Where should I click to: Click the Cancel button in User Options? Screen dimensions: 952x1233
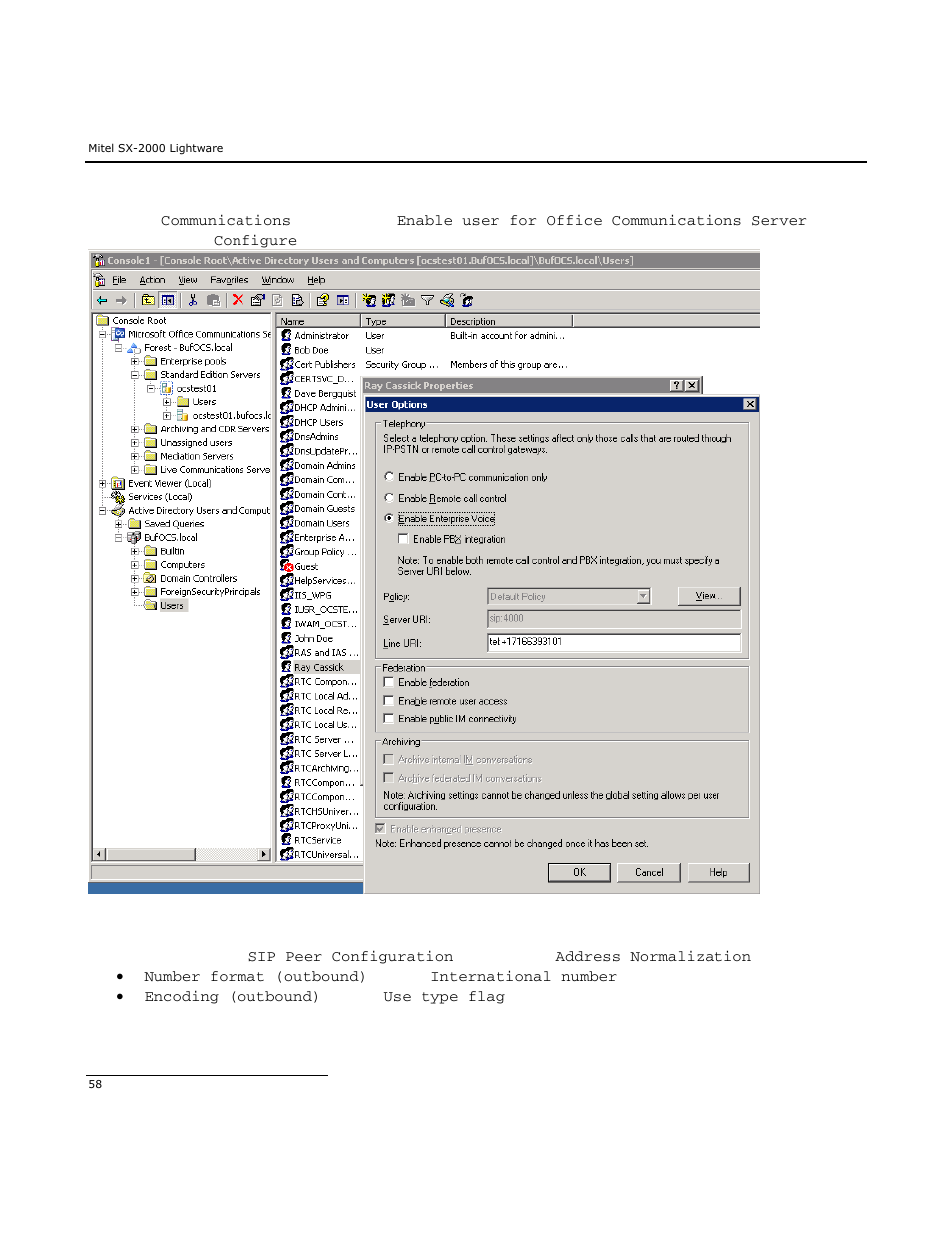[x=649, y=872]
